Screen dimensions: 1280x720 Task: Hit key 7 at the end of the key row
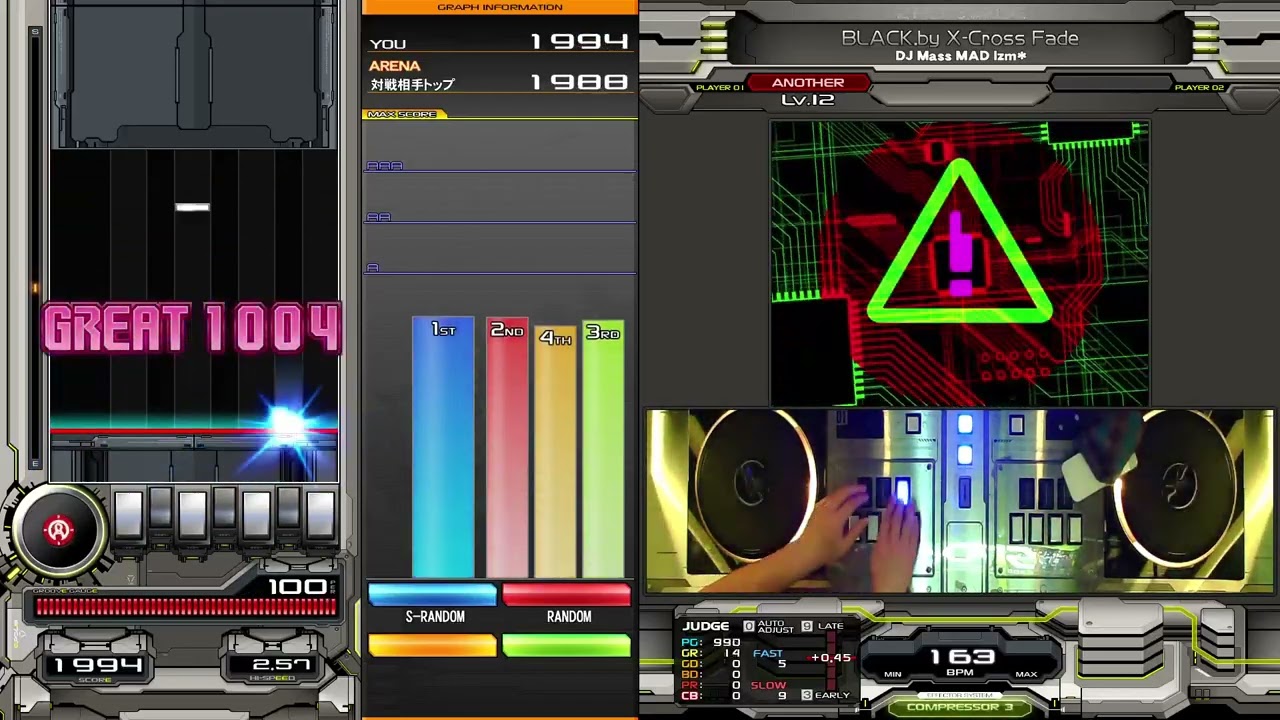[x=320, y=515]
